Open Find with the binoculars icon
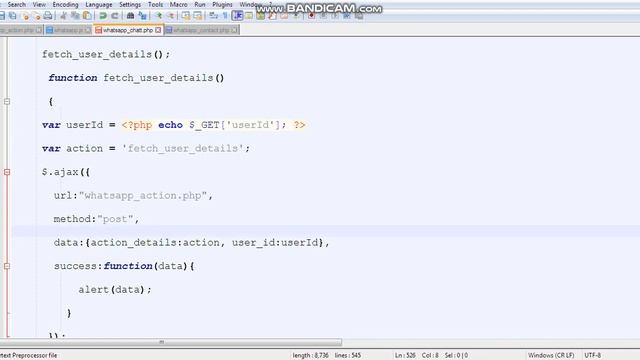 (x=130, y=16)
